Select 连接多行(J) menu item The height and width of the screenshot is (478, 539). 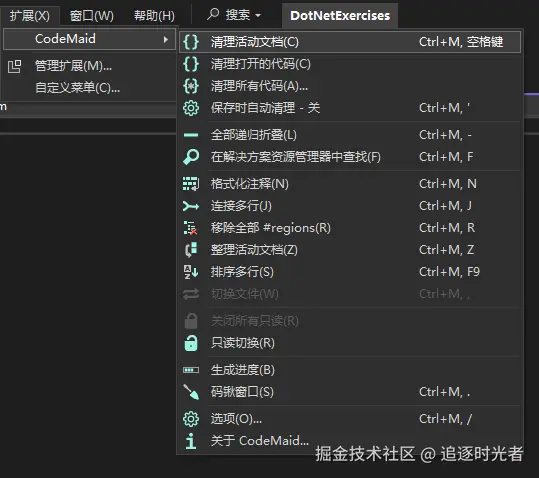tap(351, 206)
